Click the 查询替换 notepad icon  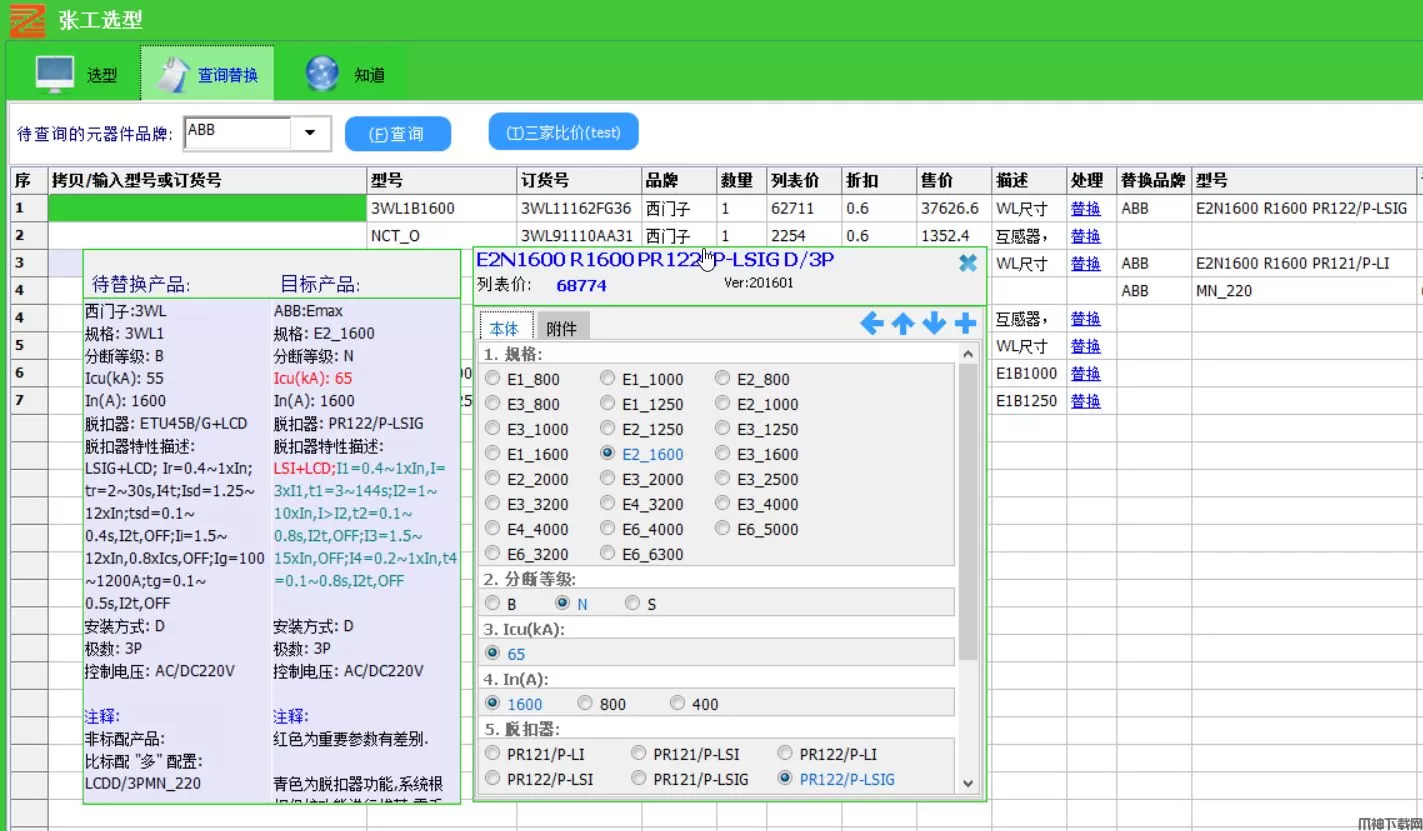tap(170, 74)
